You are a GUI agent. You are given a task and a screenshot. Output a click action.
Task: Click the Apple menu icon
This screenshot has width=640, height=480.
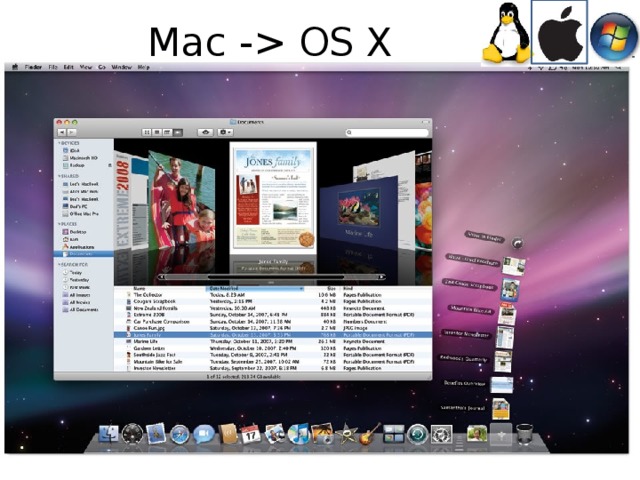tap(15, 67)
